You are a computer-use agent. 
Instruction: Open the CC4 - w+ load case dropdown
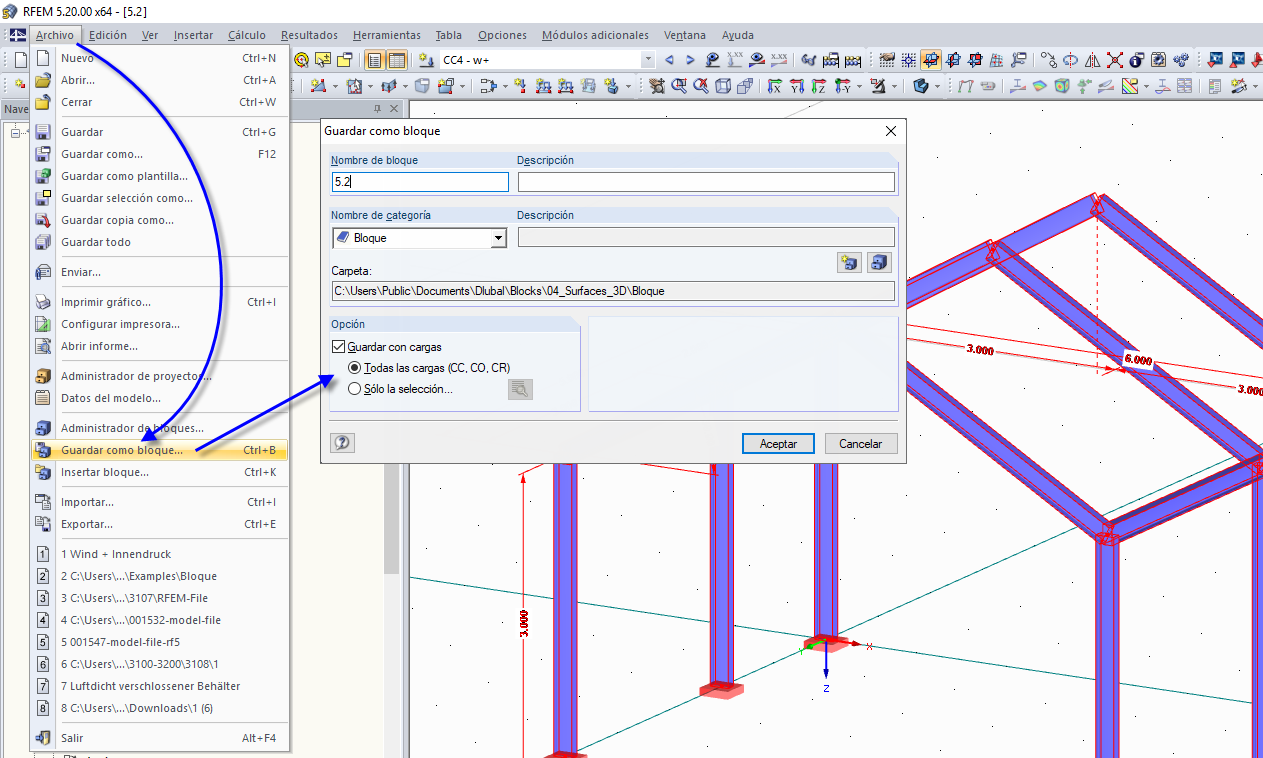[x=648, y=60]
